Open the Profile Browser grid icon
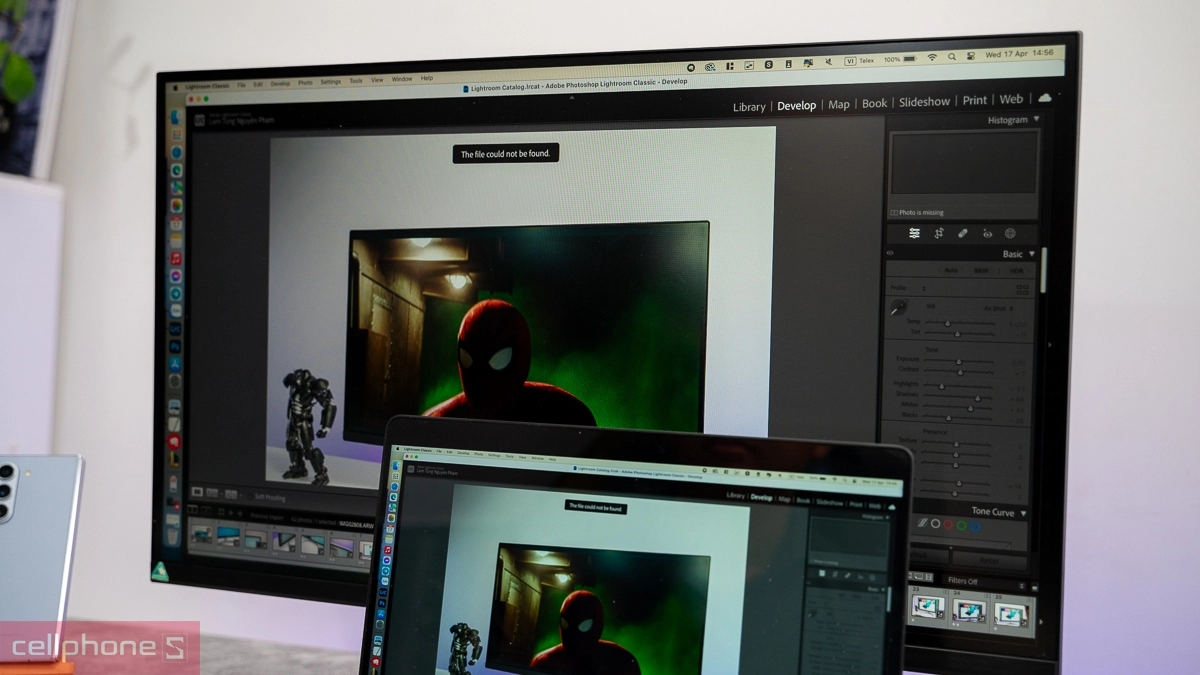The height and width of the screenshot is (675, 1200). [x=1022, y=290]
